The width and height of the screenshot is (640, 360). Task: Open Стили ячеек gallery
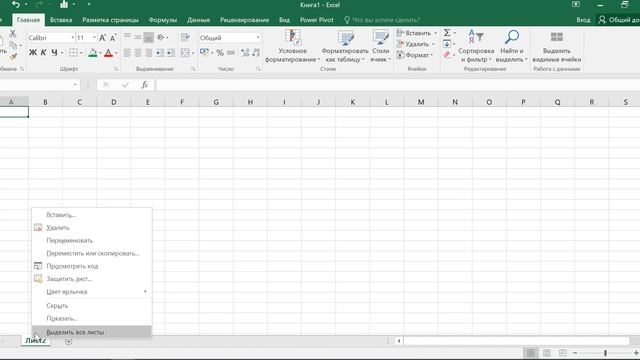point(380,46)
